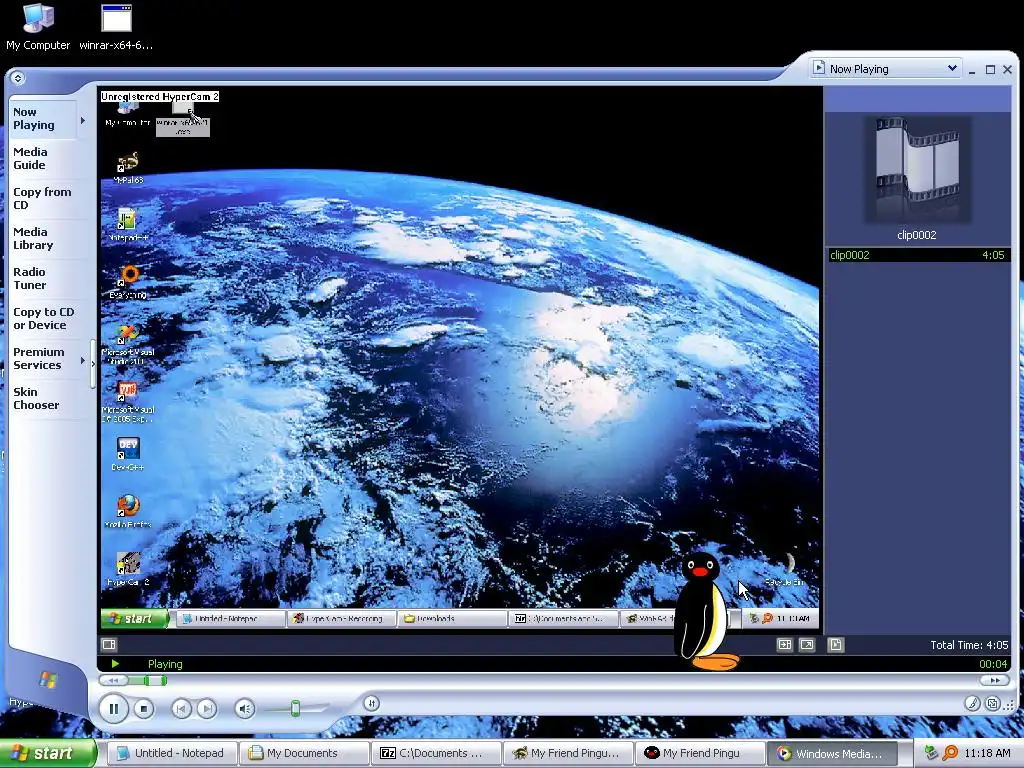This screenshot has height=768, width=1024.
Task: Select clip0002 in the playlist
Action: [x=918, y=255]
